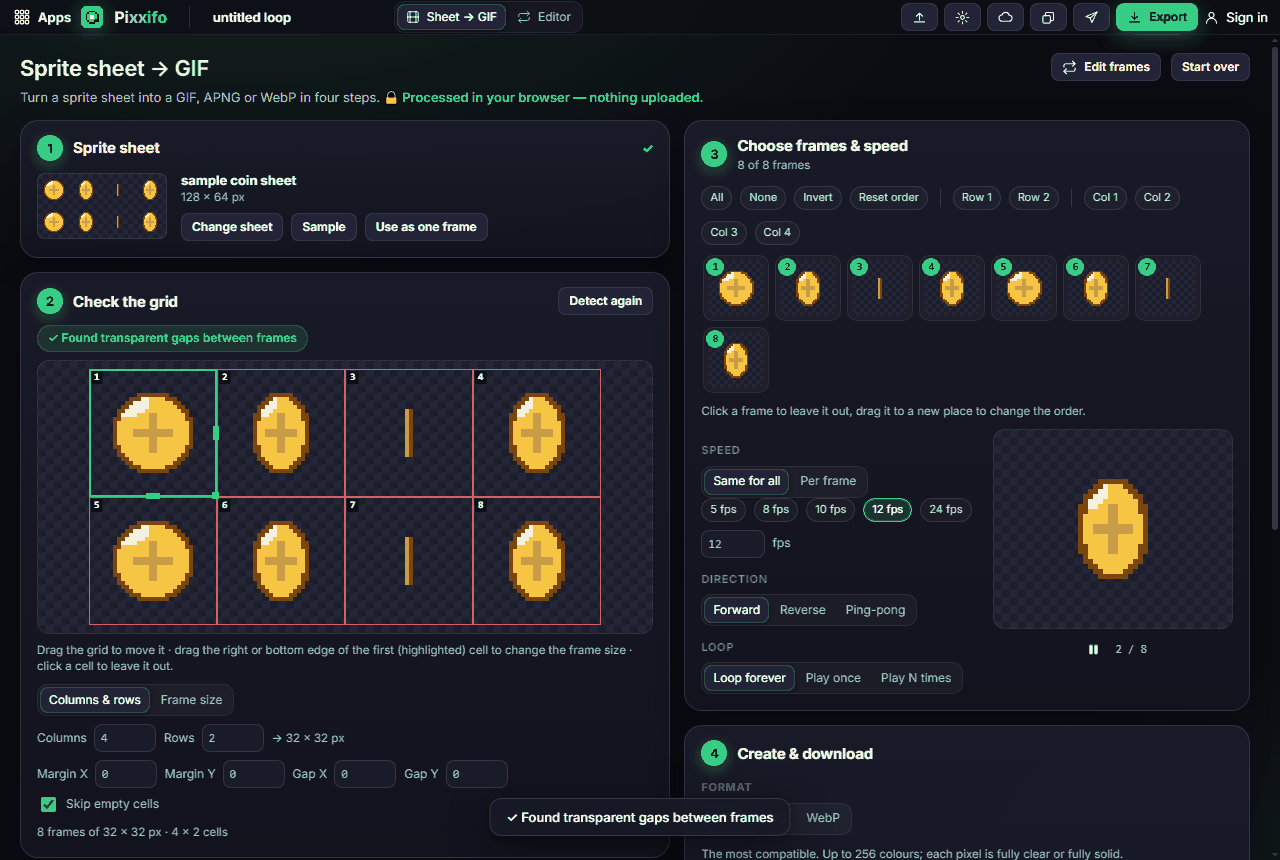
Task: Select None of the frames
Action: [763, 197]
